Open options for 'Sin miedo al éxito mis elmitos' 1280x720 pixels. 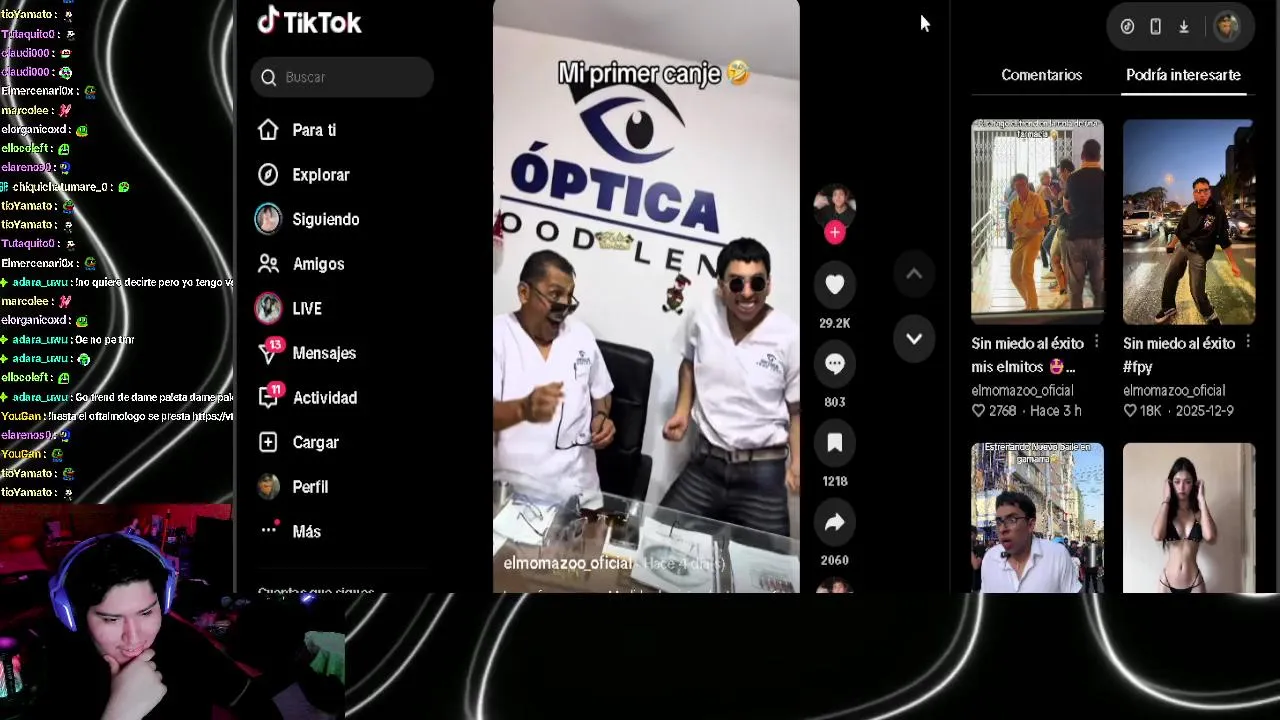click(x=1097, y=343)
